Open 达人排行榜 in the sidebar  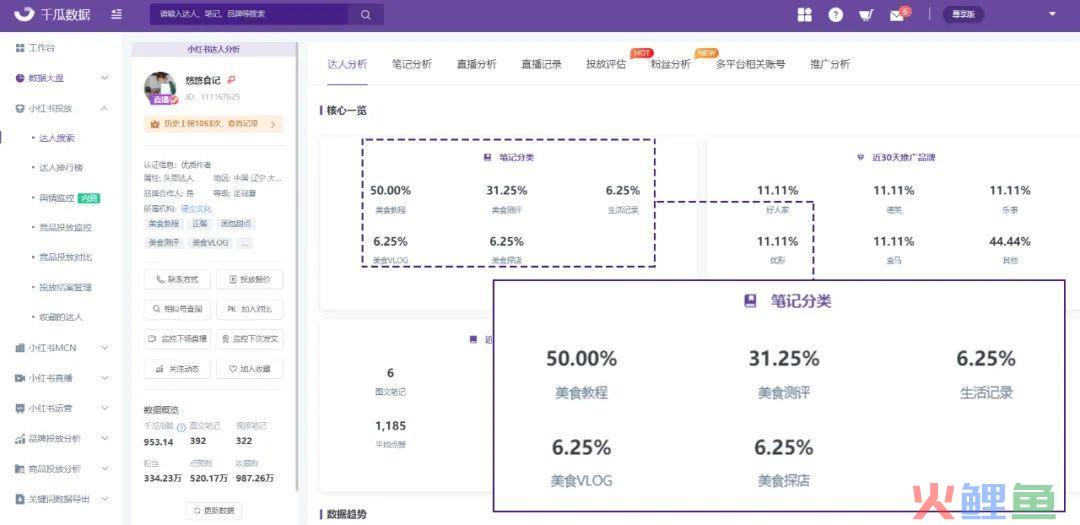click(x=61, y=168)
